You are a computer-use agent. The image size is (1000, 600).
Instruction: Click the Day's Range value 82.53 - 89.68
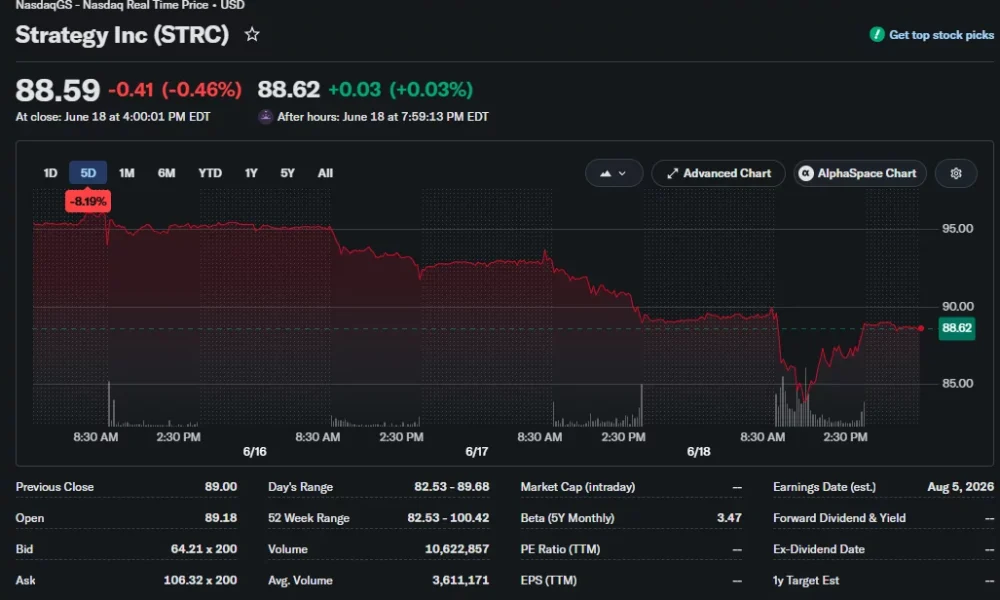tap(452, 487)
